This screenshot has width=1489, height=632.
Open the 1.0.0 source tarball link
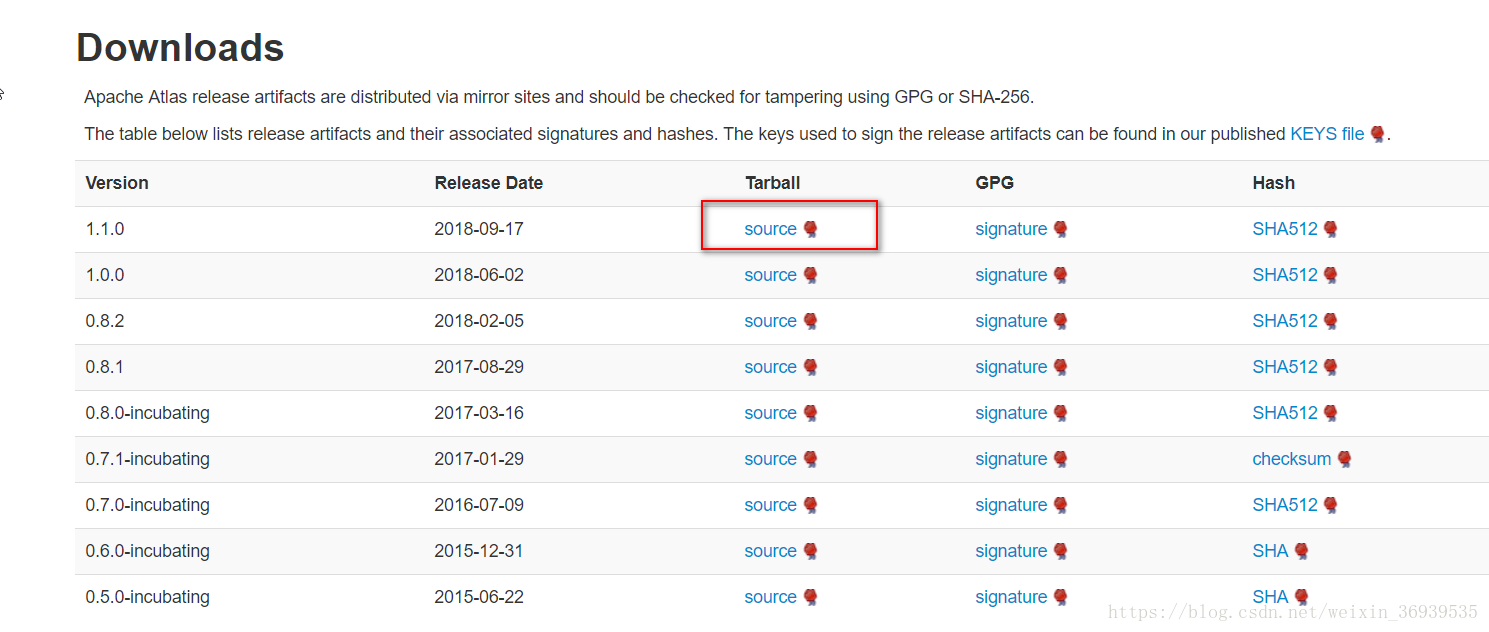pyautogui.click(x=770, y=275)
